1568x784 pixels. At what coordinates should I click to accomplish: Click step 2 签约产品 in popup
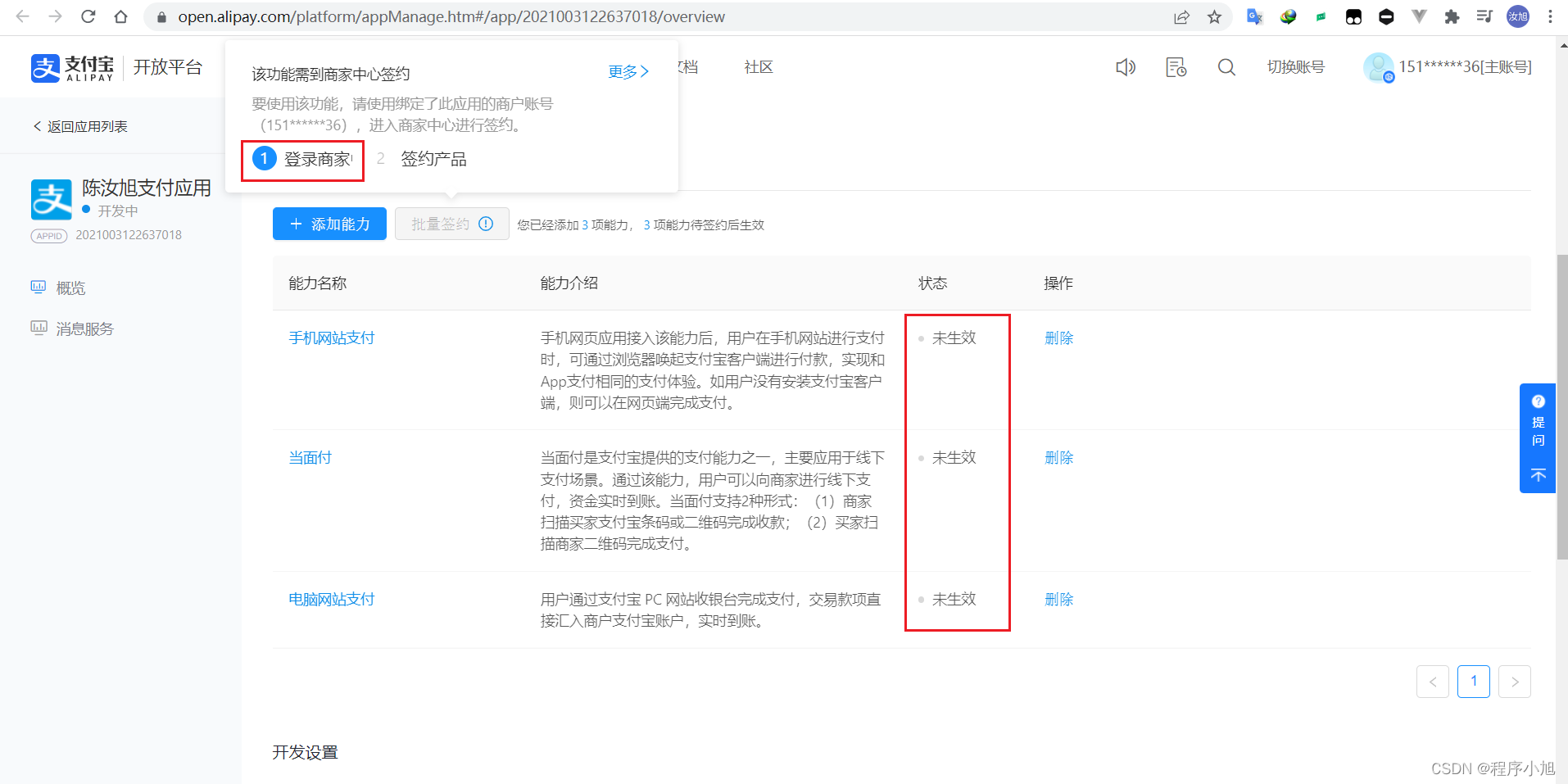pyautogui.click(x=421, y=159)
